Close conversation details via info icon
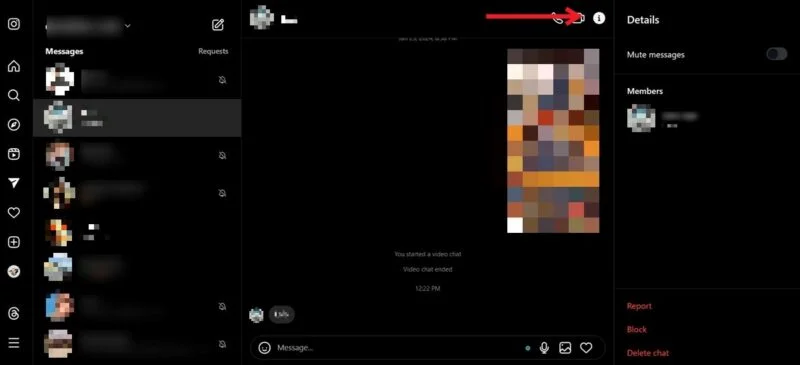The width and height of the screenshot is (800, 365). pyautogui.click(x=599, y=18)
